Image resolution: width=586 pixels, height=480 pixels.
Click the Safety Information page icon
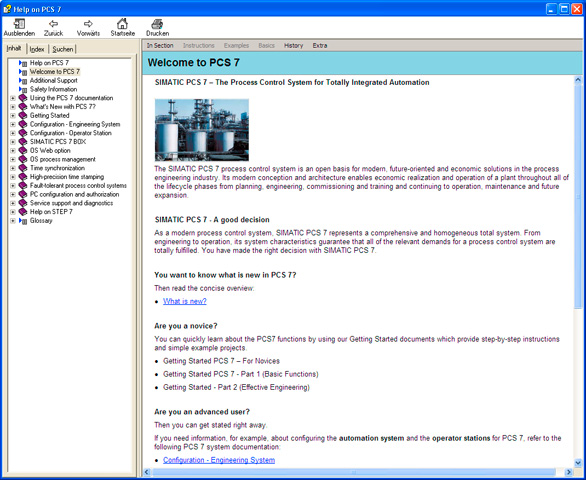pos(23,89)
